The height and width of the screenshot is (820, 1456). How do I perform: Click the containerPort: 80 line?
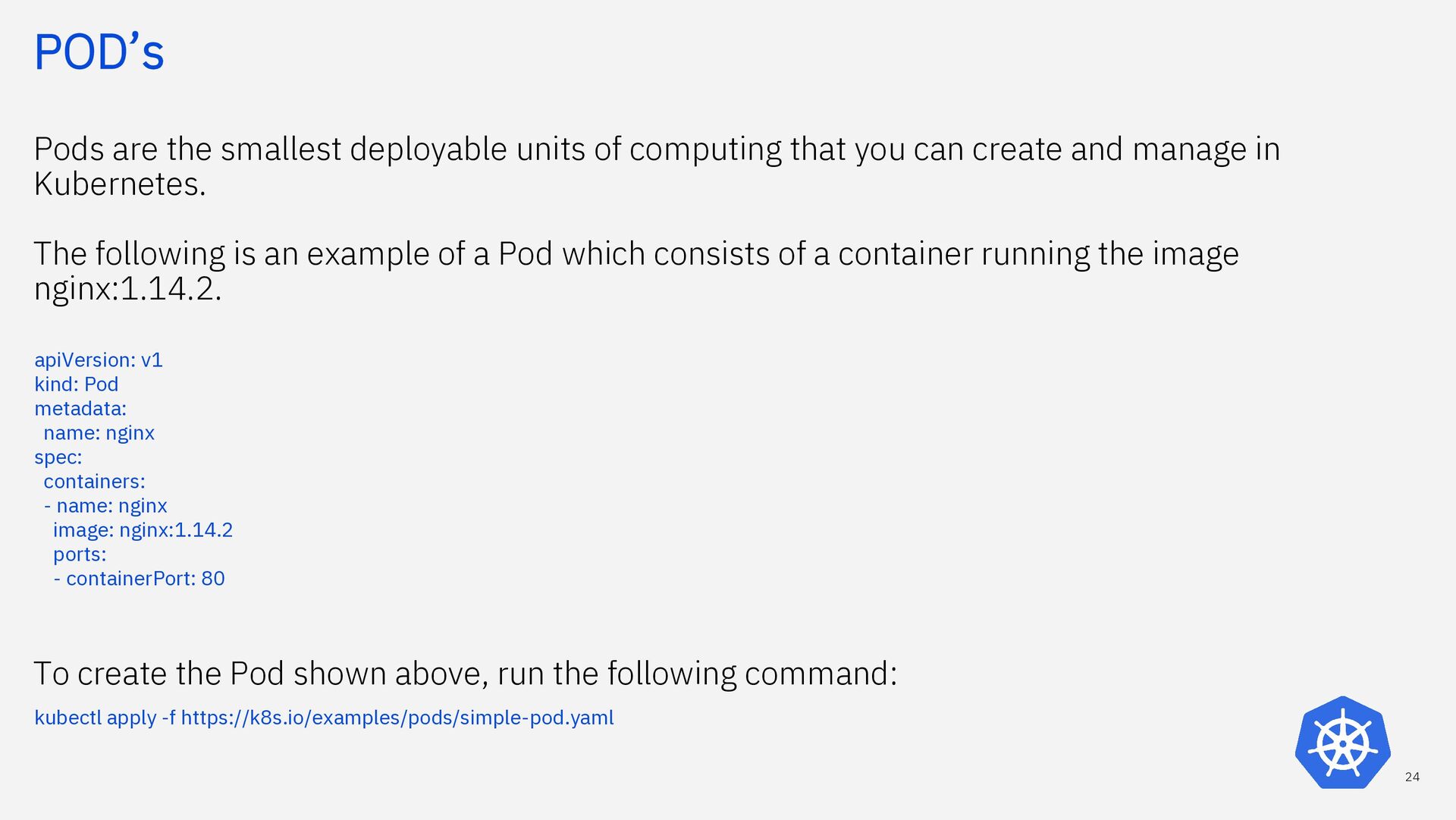[139, 579]
